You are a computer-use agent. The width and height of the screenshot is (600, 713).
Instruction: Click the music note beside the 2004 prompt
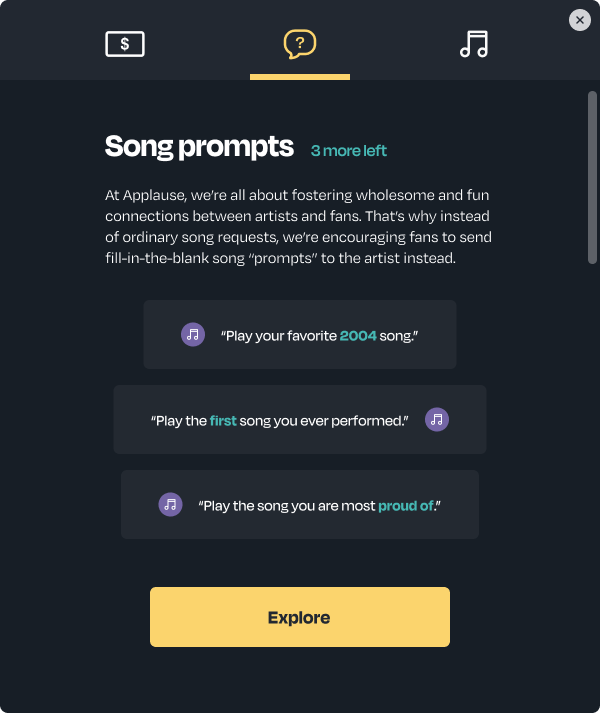[x=193, y=334]
